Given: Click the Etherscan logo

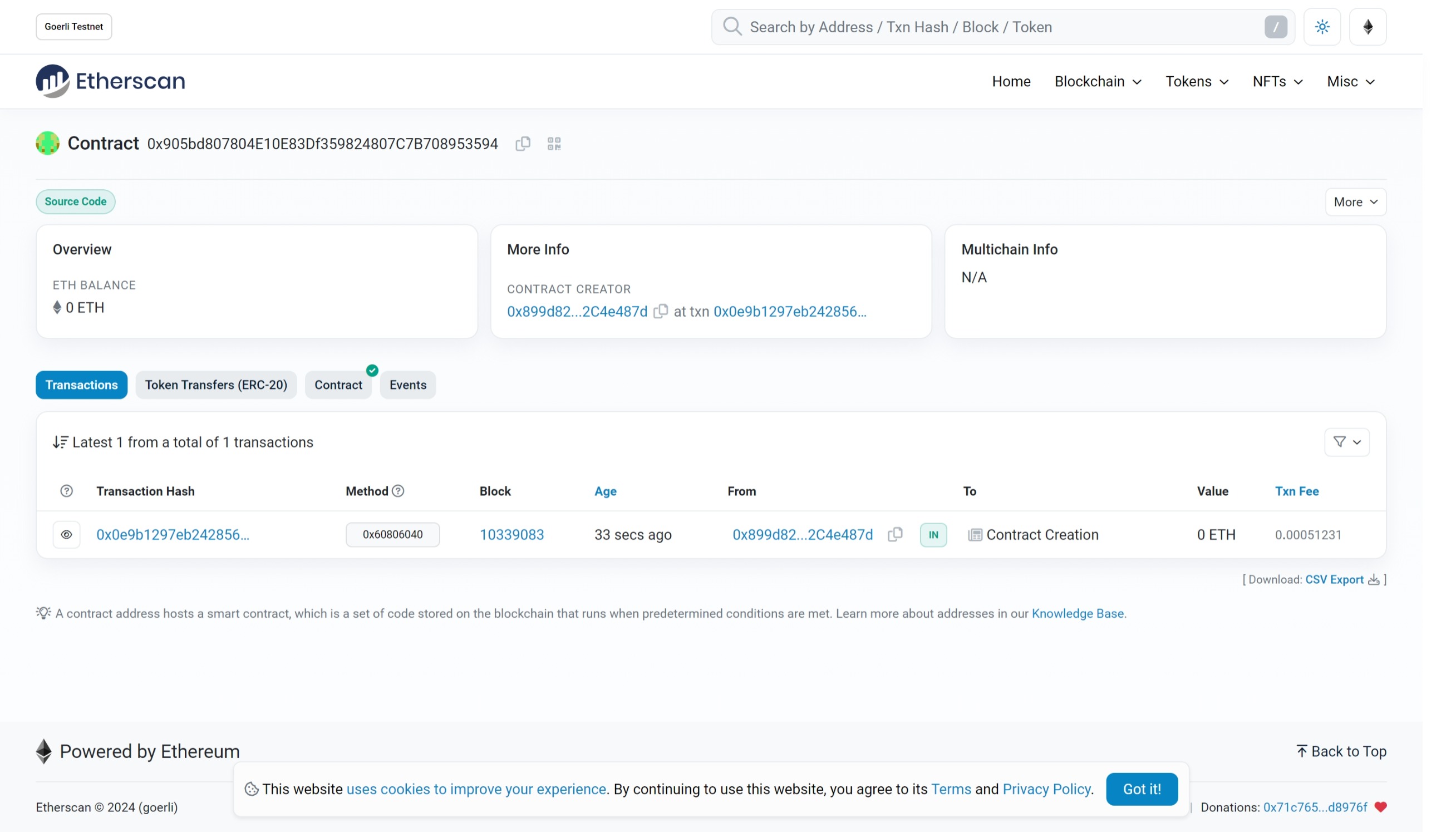Looking at the screenshot, I should [x=110, y=81].
